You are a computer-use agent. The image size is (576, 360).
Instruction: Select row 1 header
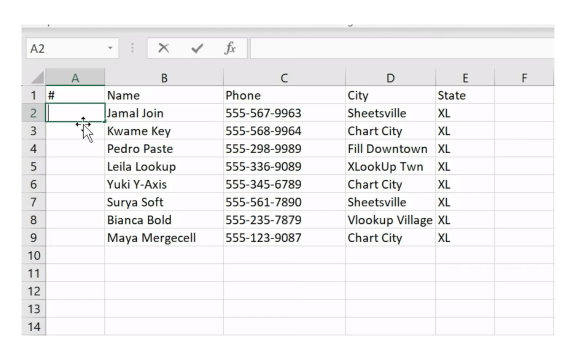coord(33,95)
